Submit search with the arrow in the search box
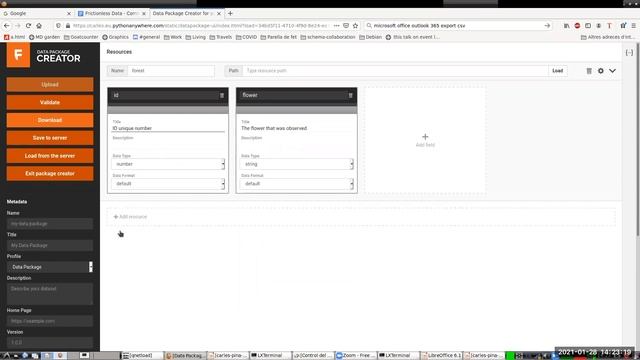 (x=547, y=25)
